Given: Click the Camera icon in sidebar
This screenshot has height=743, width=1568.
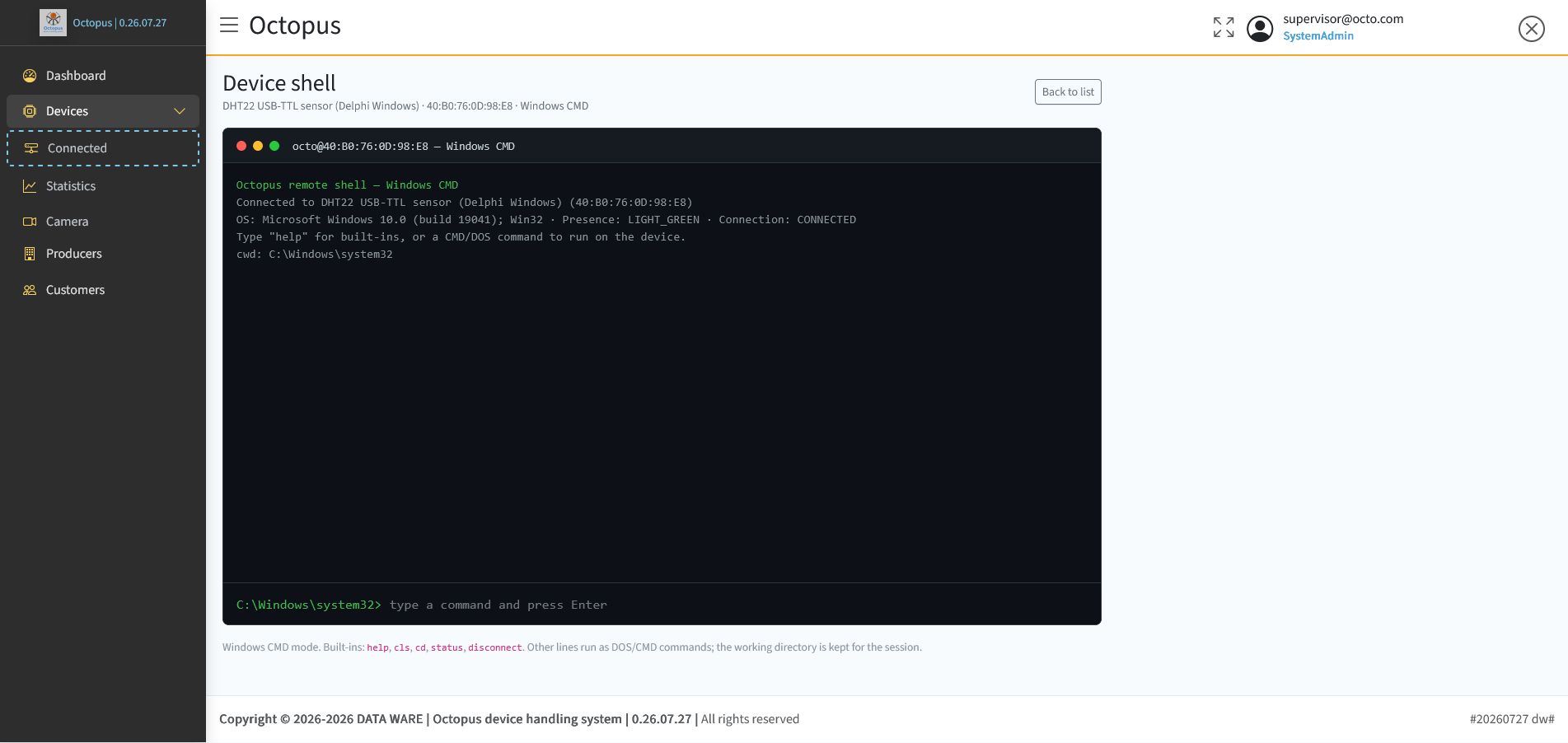Looking at the screenshot, I should 30,222.
